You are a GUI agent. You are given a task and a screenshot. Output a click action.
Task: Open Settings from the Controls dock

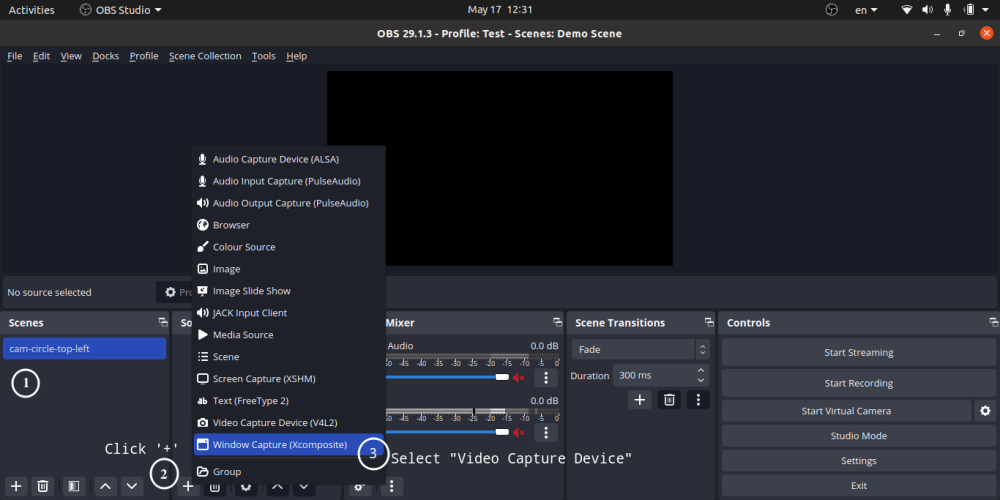(x=858, y=460)
